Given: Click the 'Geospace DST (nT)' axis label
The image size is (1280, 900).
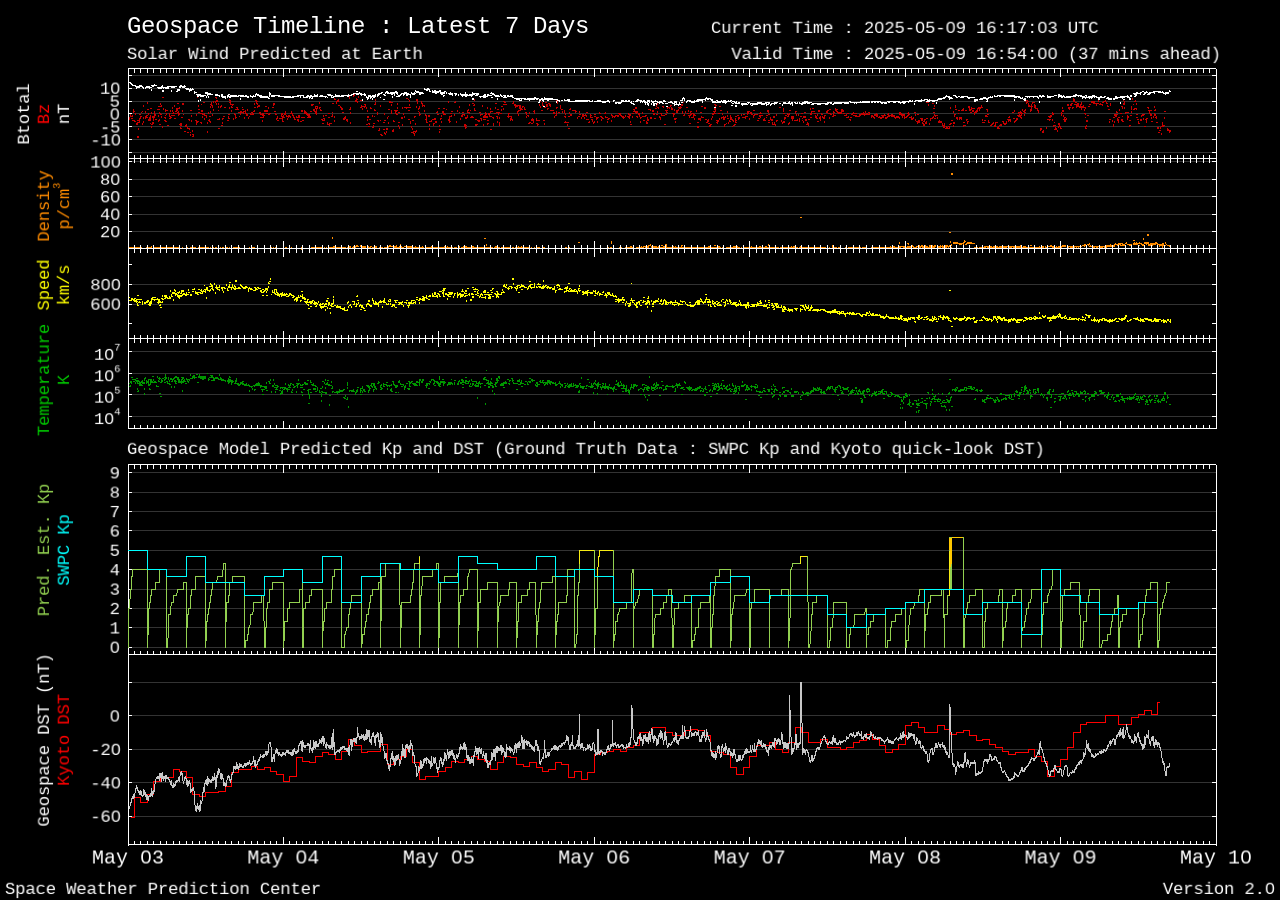Looking at the screenshot, I should point(44,741).
